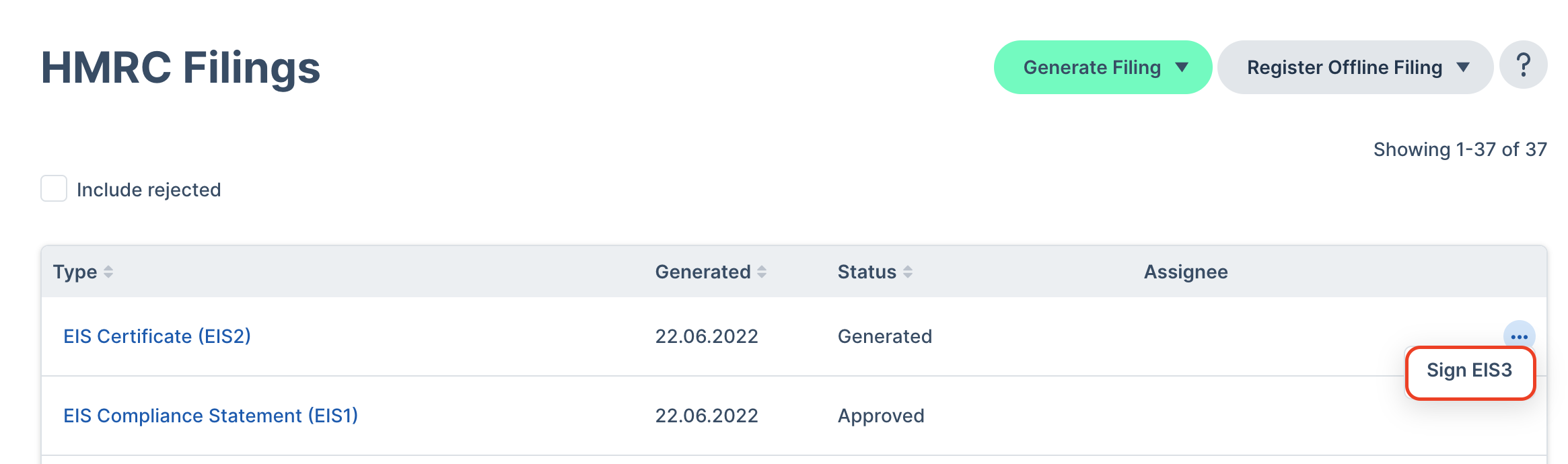1568x464 pixels.
Task: Select Sign EIS3 menu option
Action: click(x=1470, y=371)
